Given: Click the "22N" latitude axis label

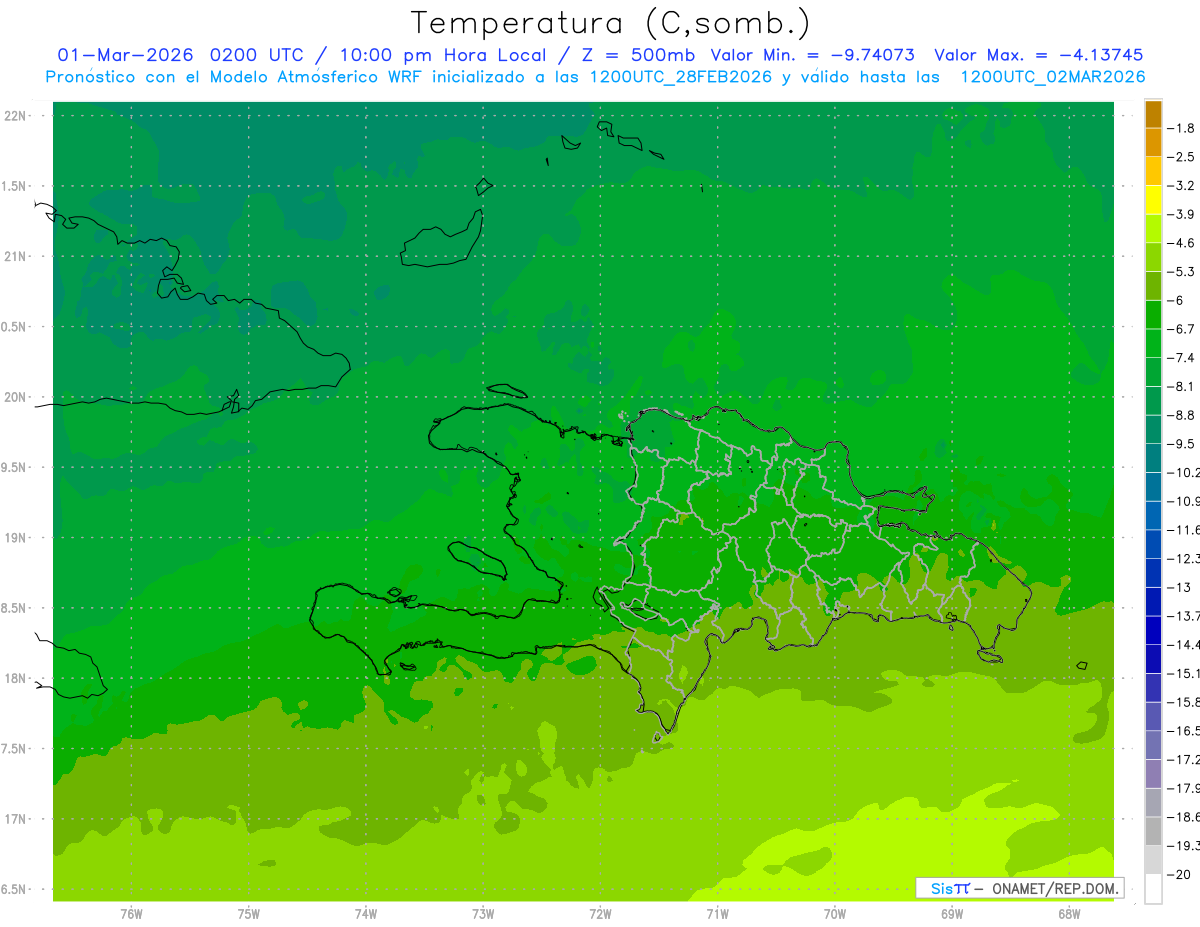Looking at the screenshot, I should click(x=16, y=116).
